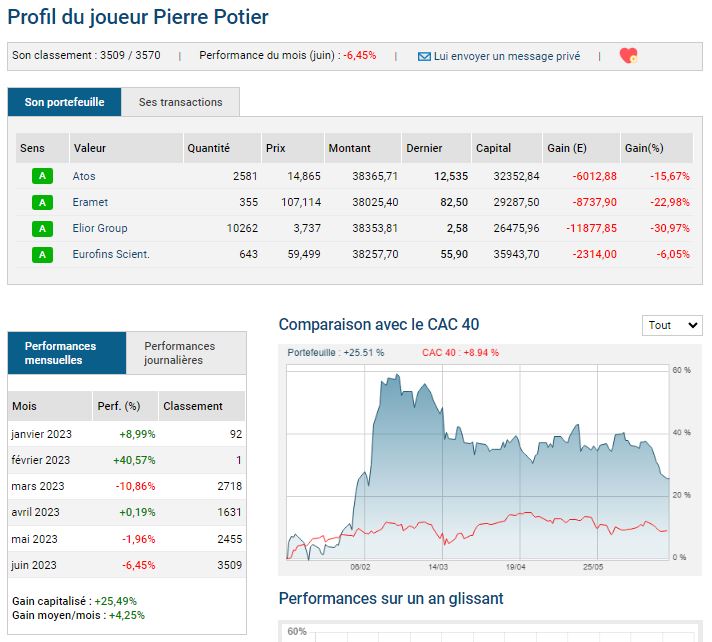Click the green A badge beside Elior Group
The image size is (712, 642).
tap(41, 228)
